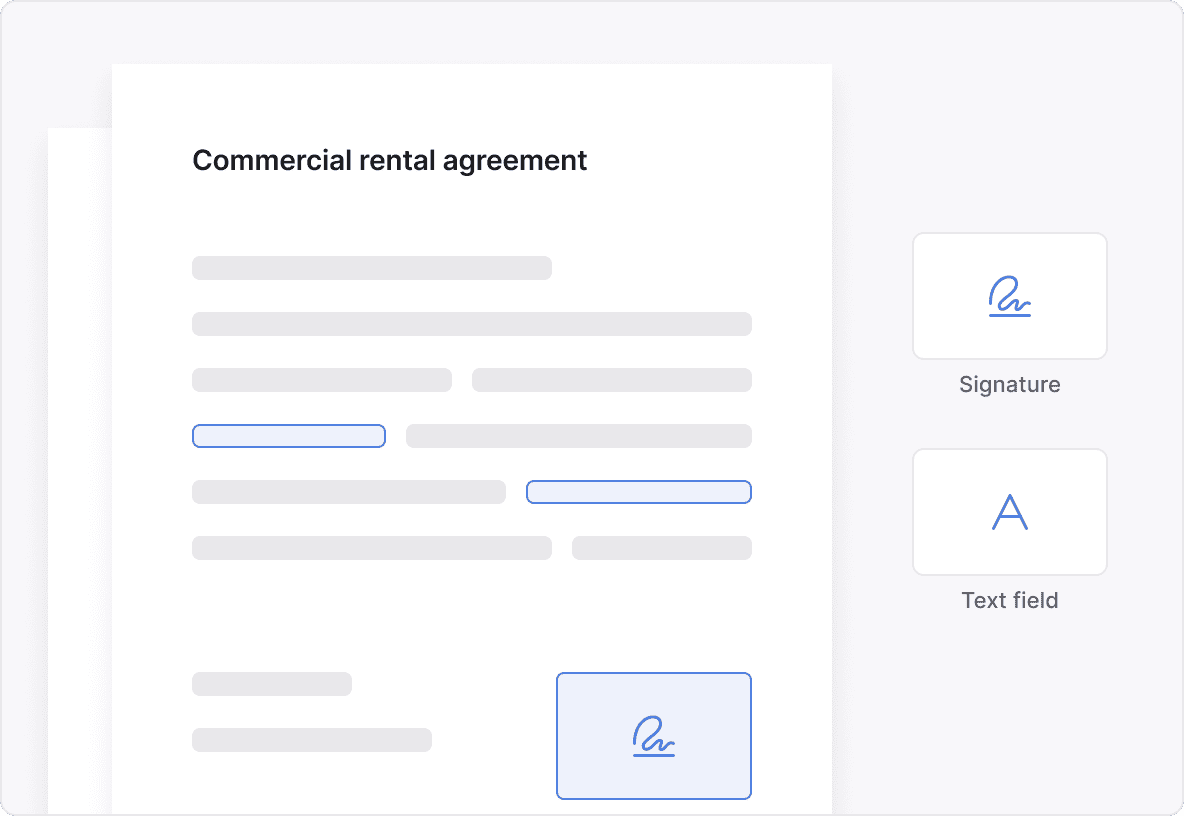Click the Commercial rental agreement title
Screen dimensions: 1184x816
[x=389, y=160]
